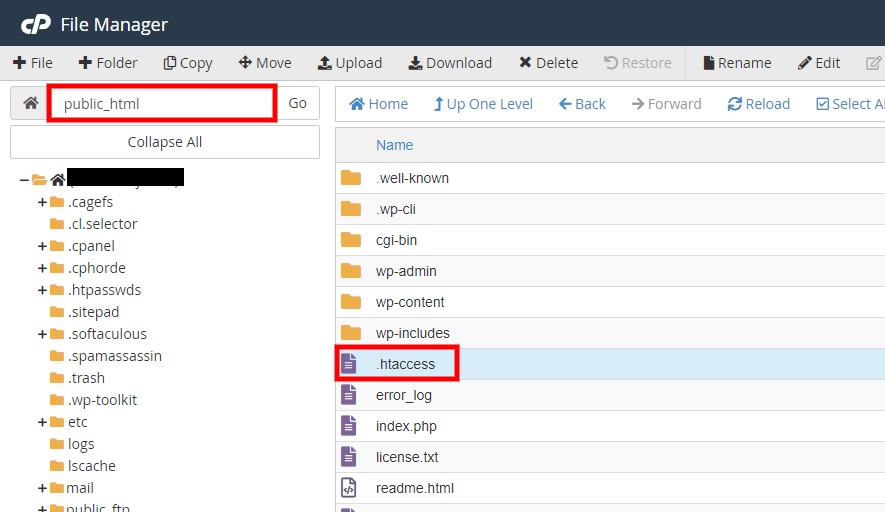
Task: Click the wp-content folder icon
Action: pyautogui.click(x=351, y=303)
